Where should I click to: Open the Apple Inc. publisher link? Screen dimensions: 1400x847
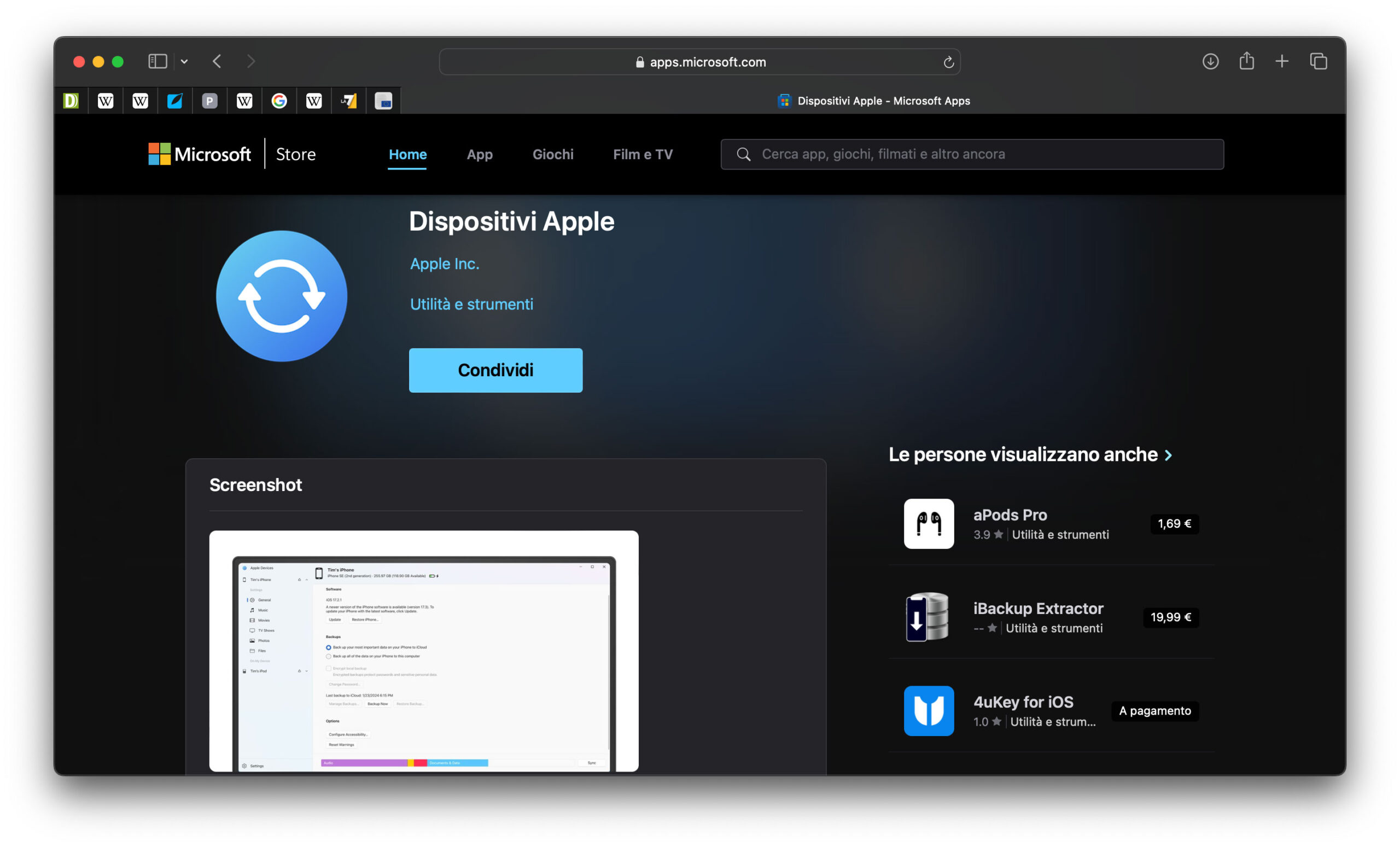[445, 264]
